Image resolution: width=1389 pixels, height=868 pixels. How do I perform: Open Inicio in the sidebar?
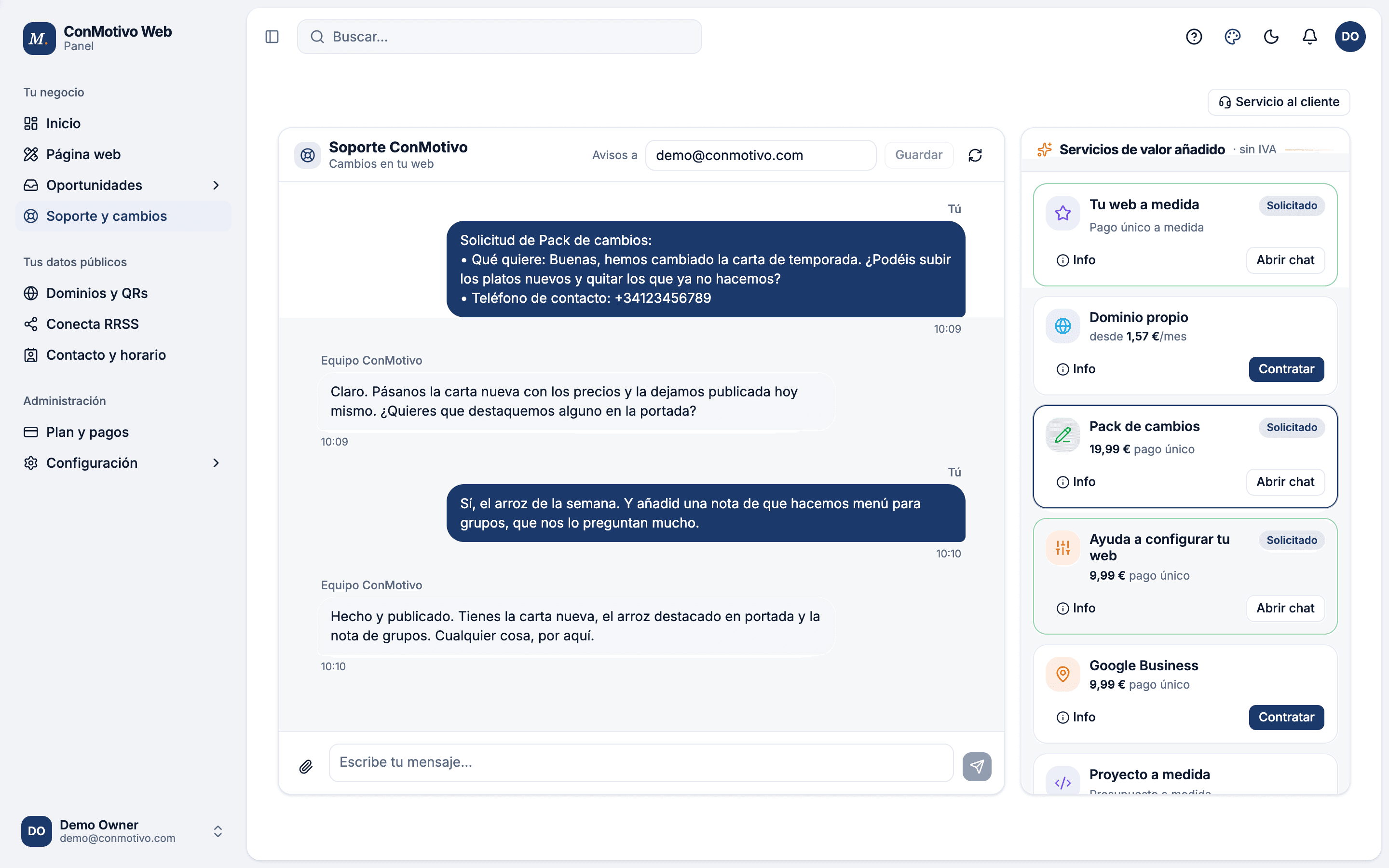tap(123, 123)
